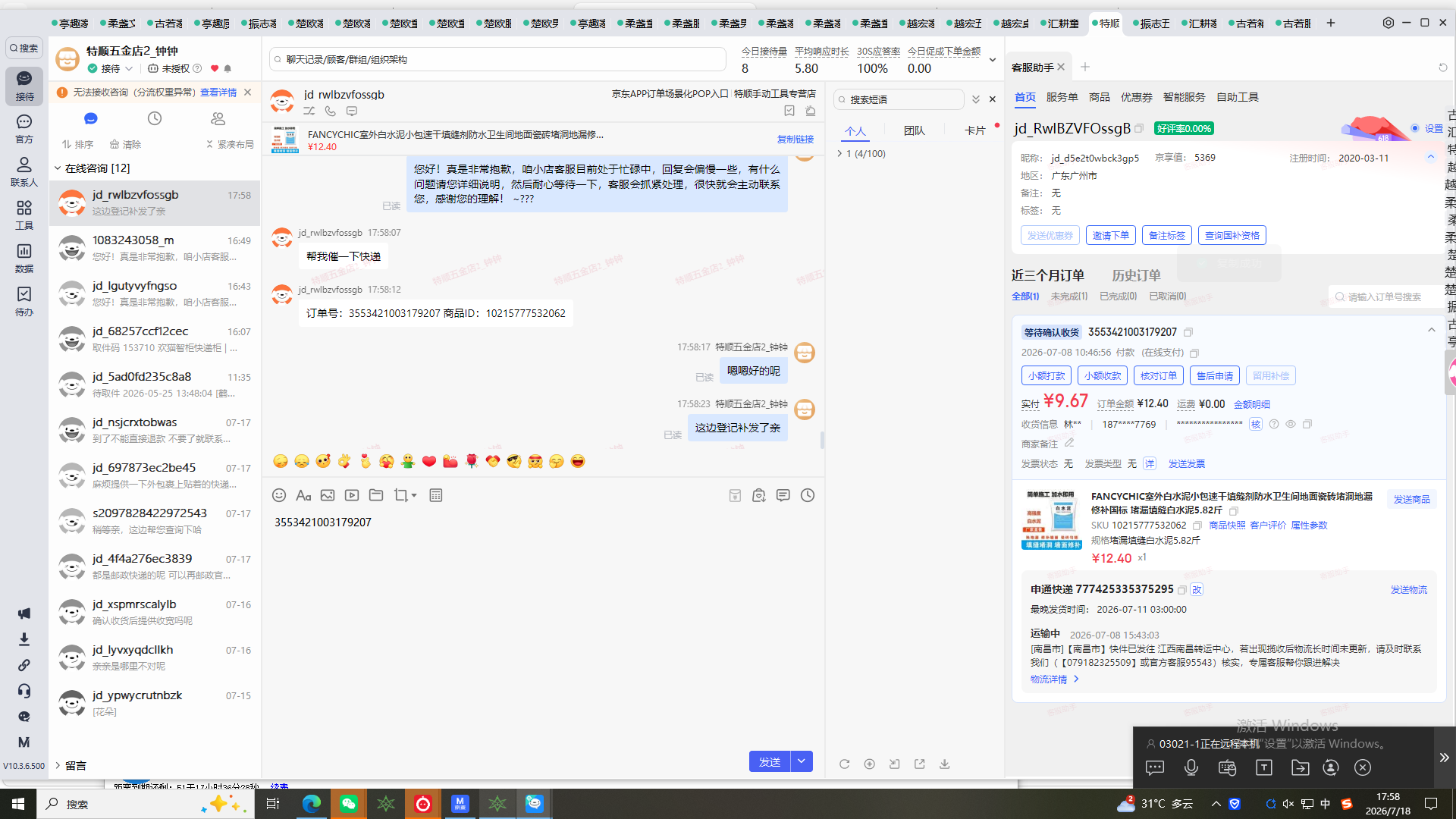Screen dimensions: 1456x819
Task: Focus the 搜索短语 search field
Action: coord(899,99)
